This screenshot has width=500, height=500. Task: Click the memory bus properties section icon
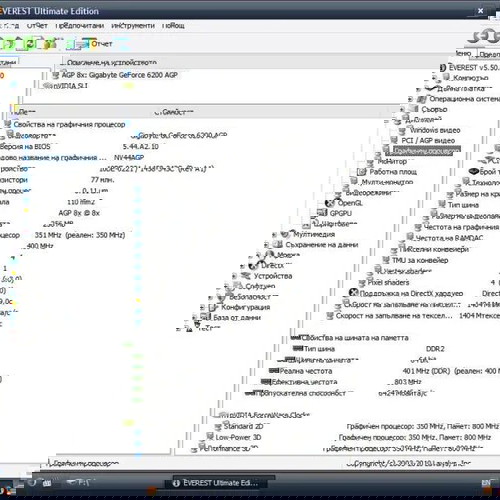click(296, 338)
